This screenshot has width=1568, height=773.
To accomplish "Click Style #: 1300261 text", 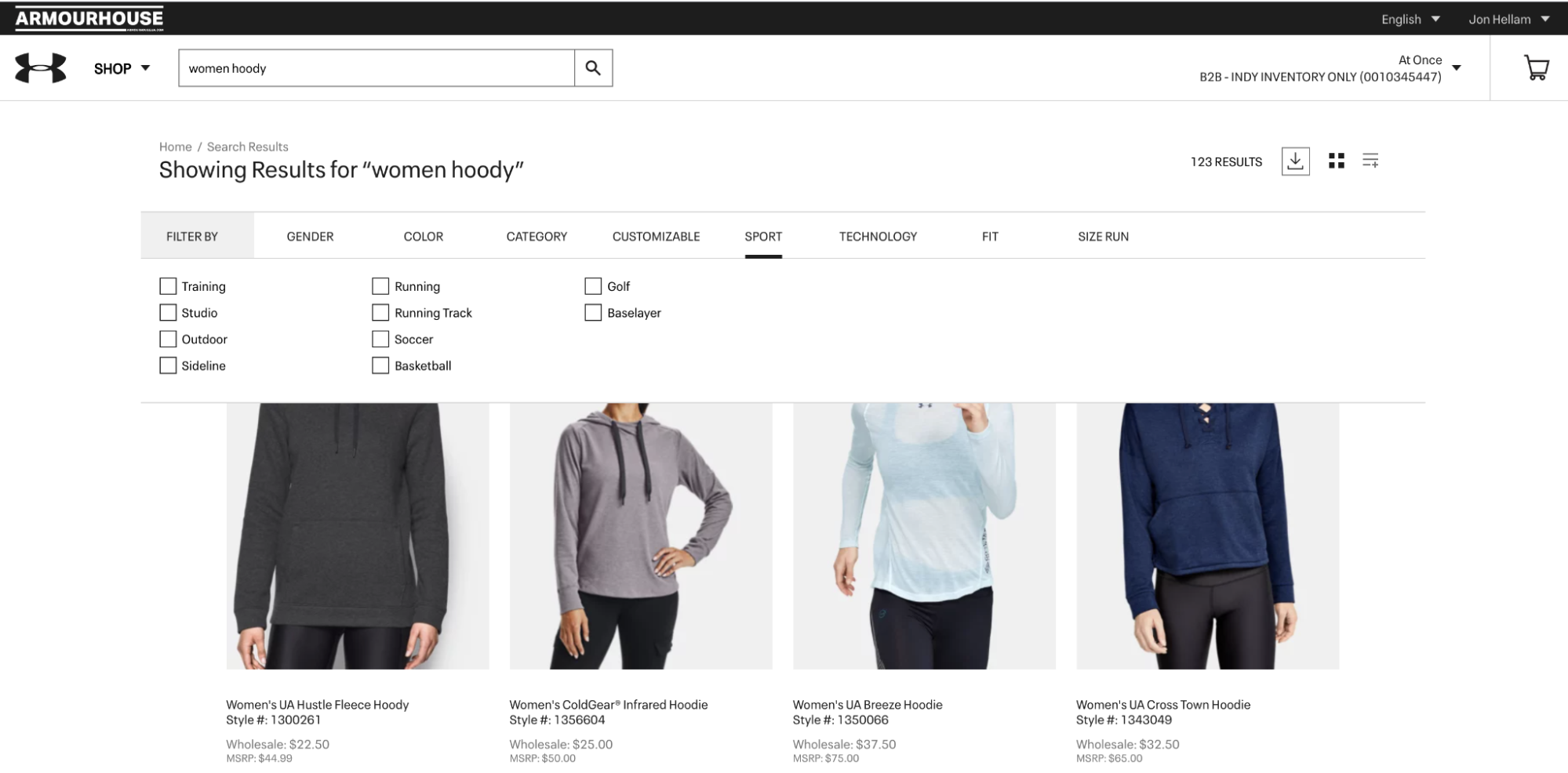I will [274, 720].
